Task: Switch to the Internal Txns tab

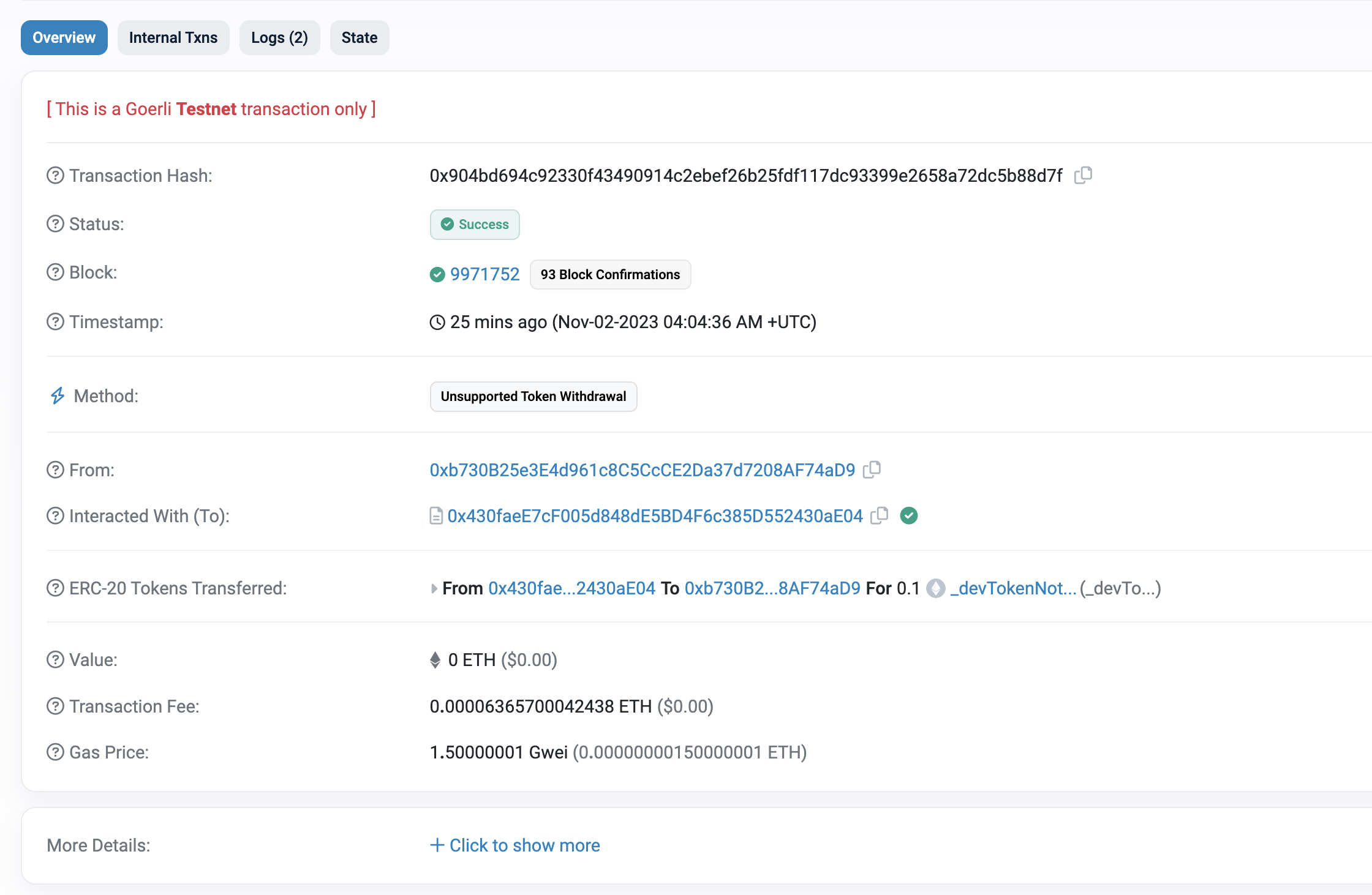Action: coord(173,37)
